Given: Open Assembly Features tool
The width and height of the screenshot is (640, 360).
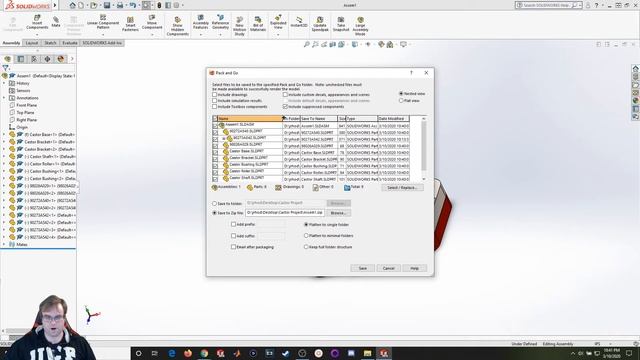Looking at the screenshot, I should (x=200, y=22).
